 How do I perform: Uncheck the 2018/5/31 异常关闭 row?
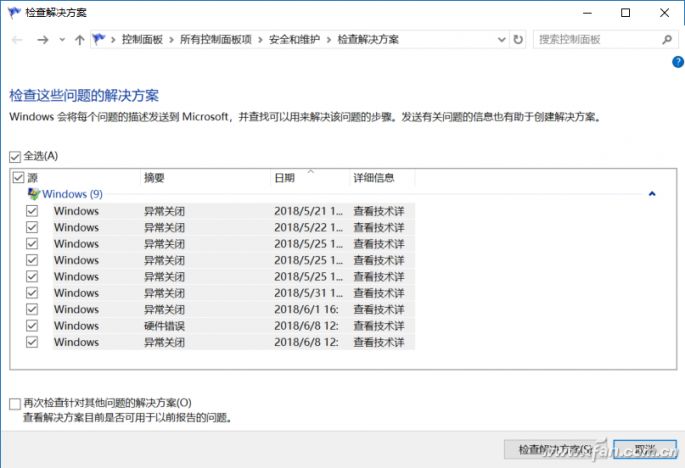pyautogui.click(x=32, y=293)
